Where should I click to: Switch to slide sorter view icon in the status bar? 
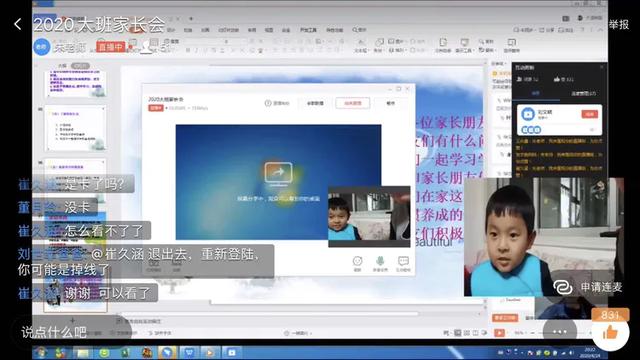point(467,333)
